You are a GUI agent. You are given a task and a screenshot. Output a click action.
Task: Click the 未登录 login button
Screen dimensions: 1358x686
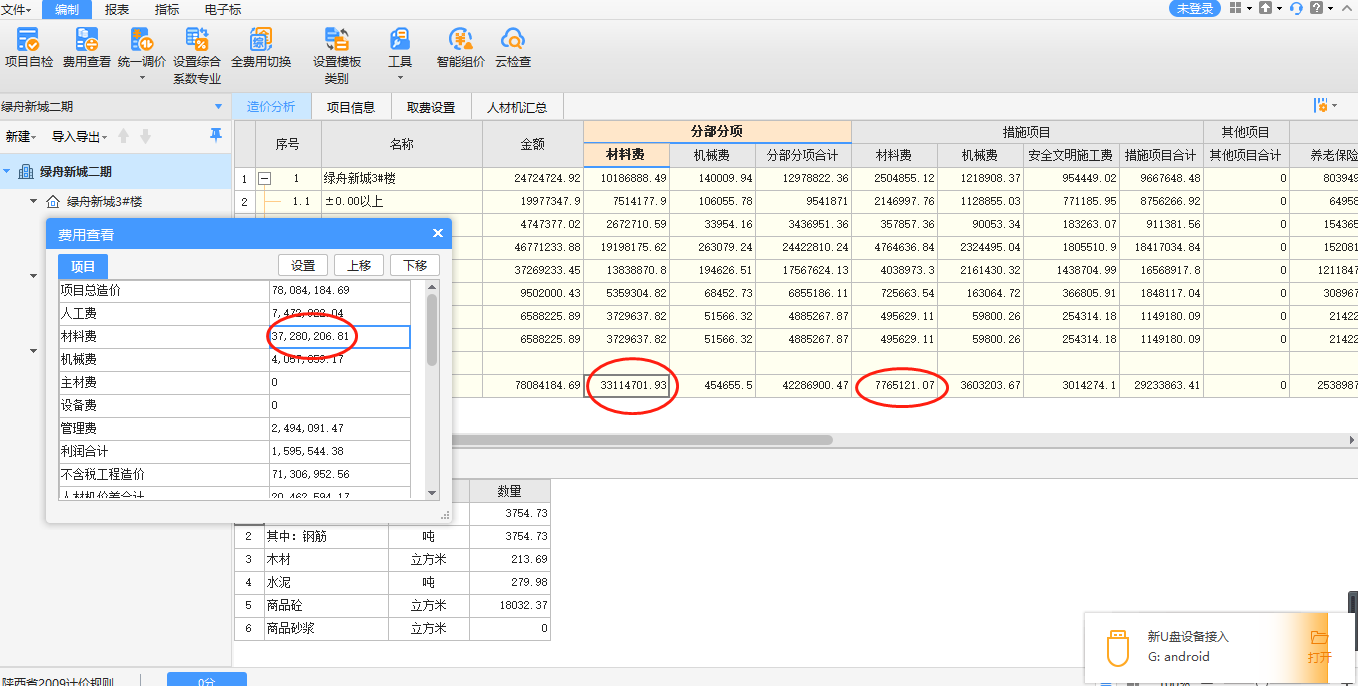point(1194,8)
